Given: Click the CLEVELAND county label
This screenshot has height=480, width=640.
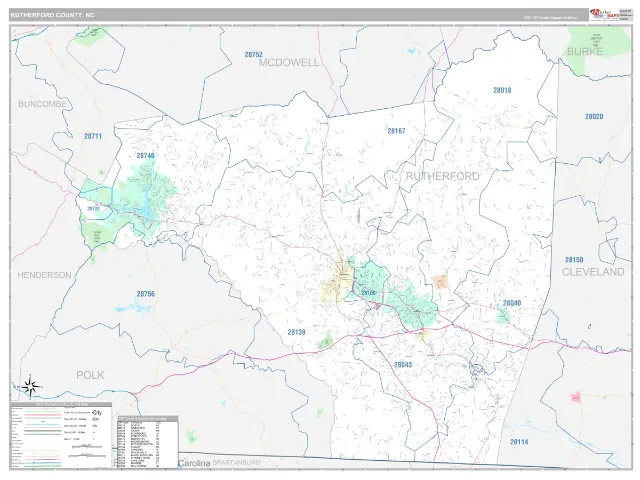Looking at the screenshot, I should (593, 272).
